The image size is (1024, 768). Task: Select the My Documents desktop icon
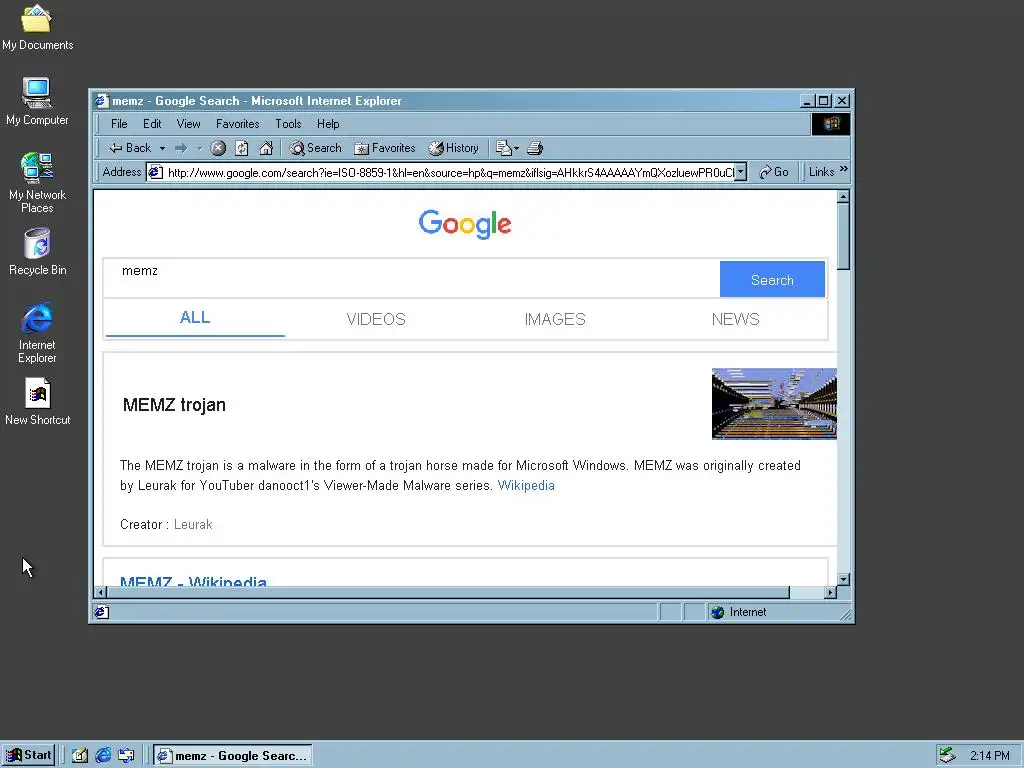37,27
